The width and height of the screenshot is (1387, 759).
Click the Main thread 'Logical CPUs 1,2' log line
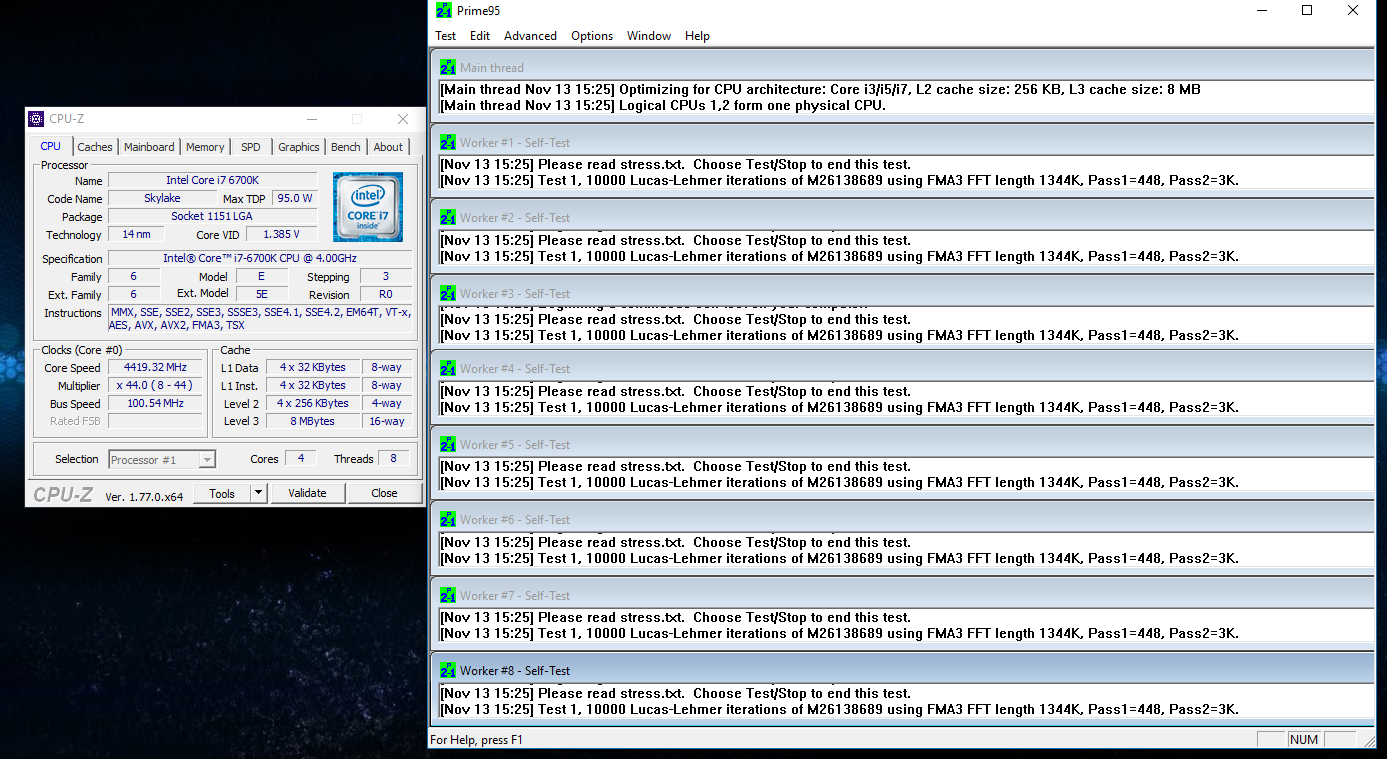[x=663, y=105]
